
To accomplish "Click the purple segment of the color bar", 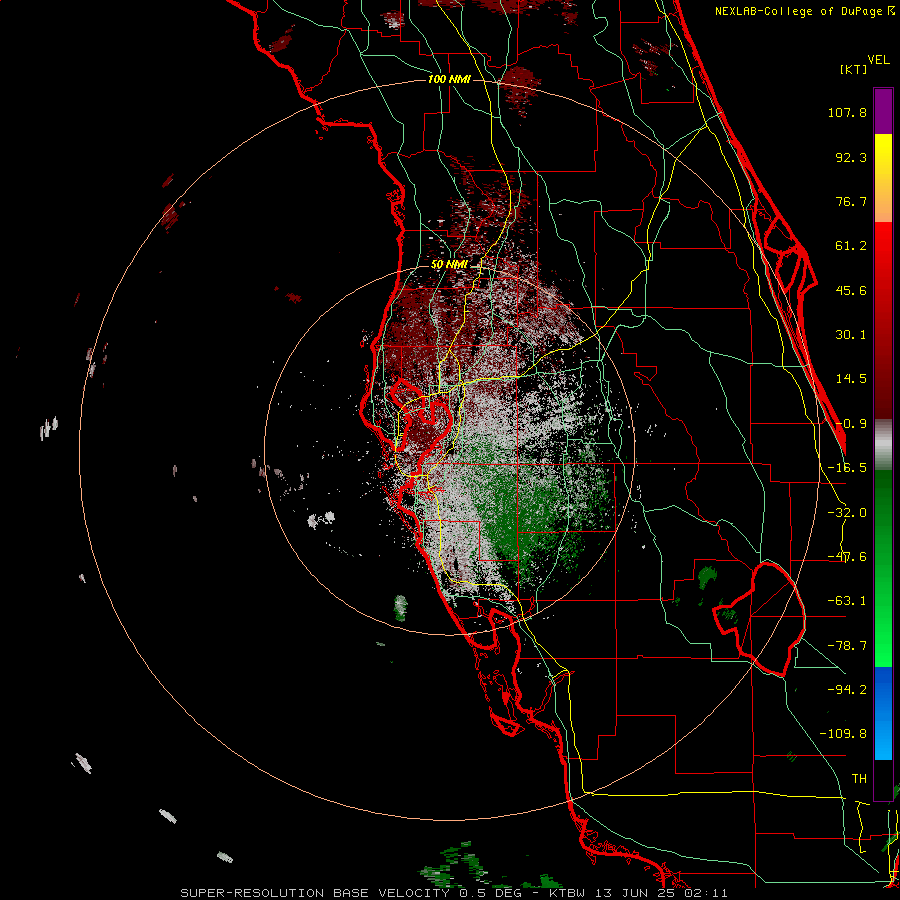I will click(883, 111).
